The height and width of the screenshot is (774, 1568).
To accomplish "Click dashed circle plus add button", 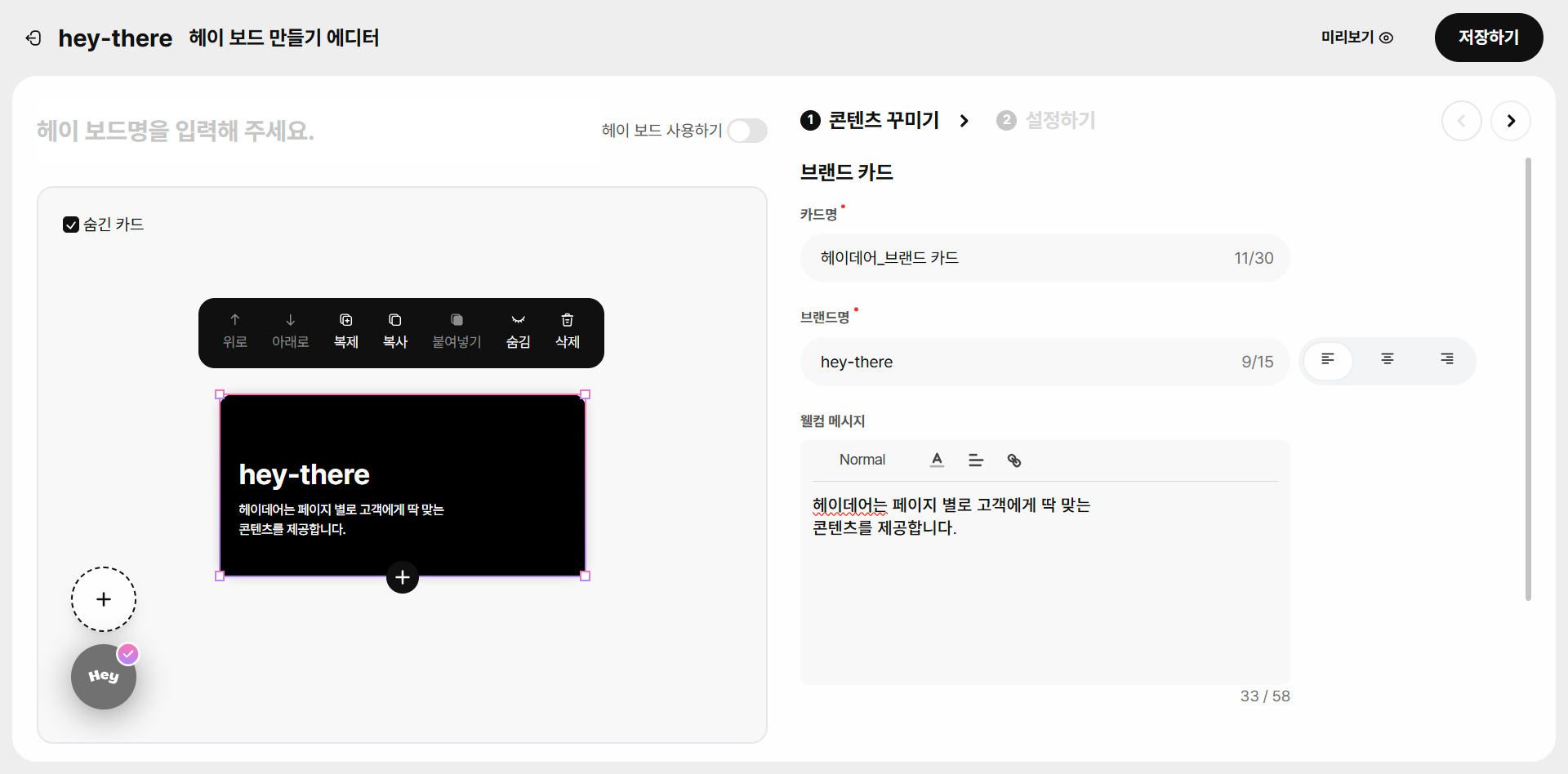I will pyautogui.click(x=104, y=599).
